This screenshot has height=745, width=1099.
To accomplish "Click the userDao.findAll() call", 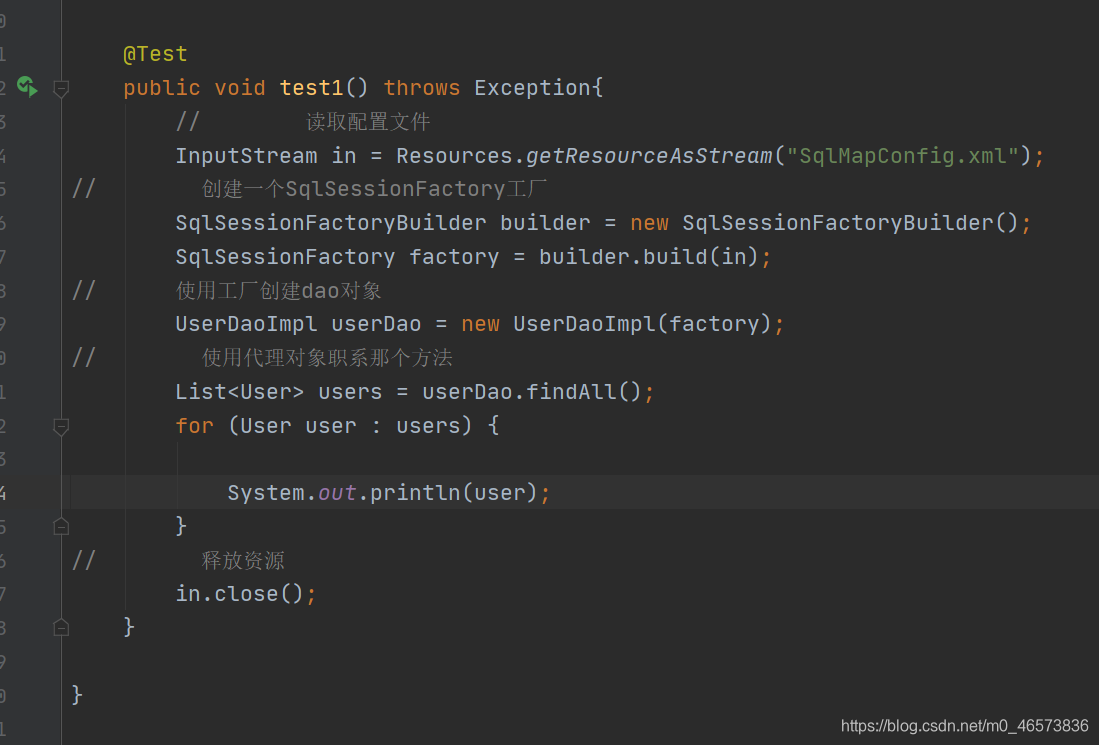I will [531, 391].
